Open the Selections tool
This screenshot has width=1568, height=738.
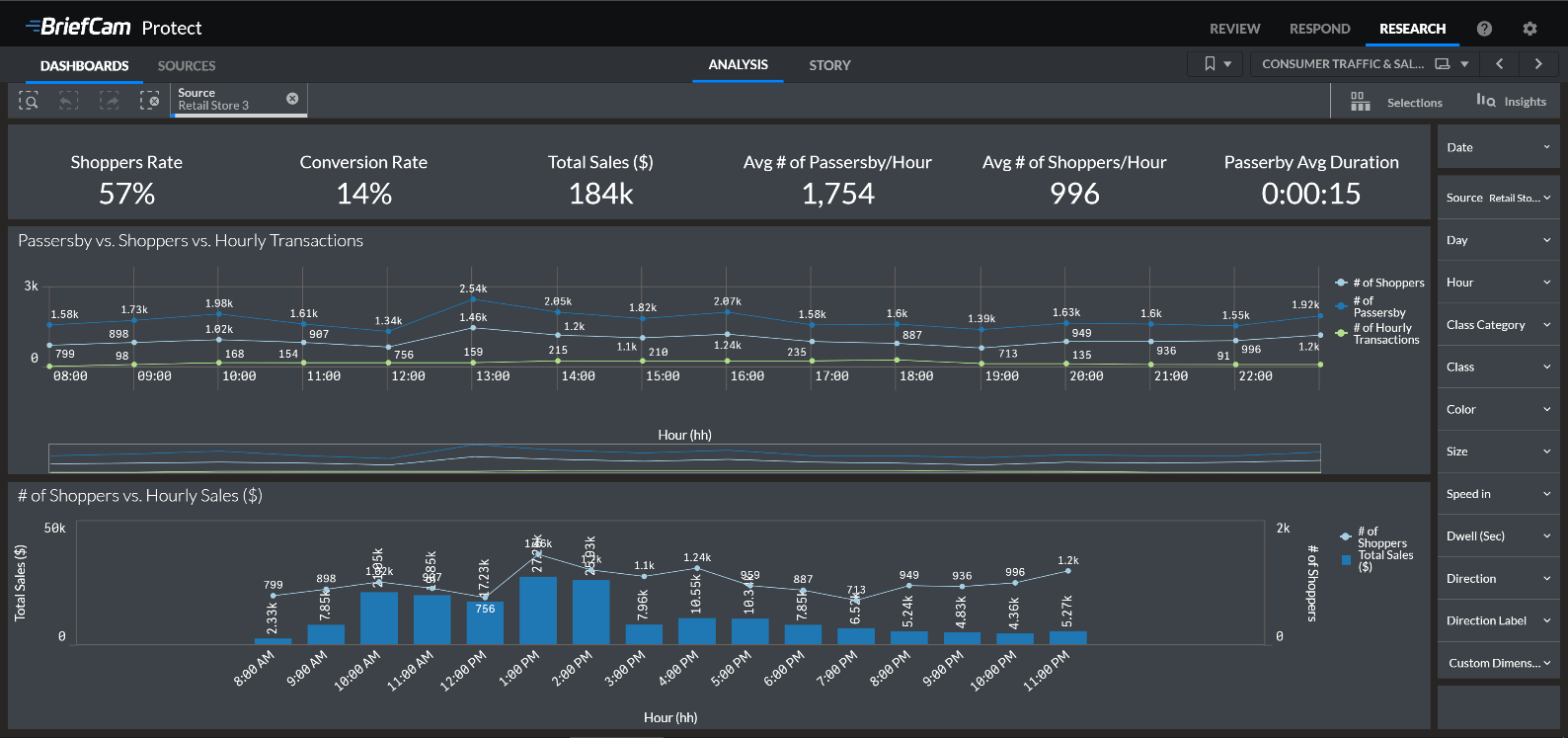[x=1396, y=102]
